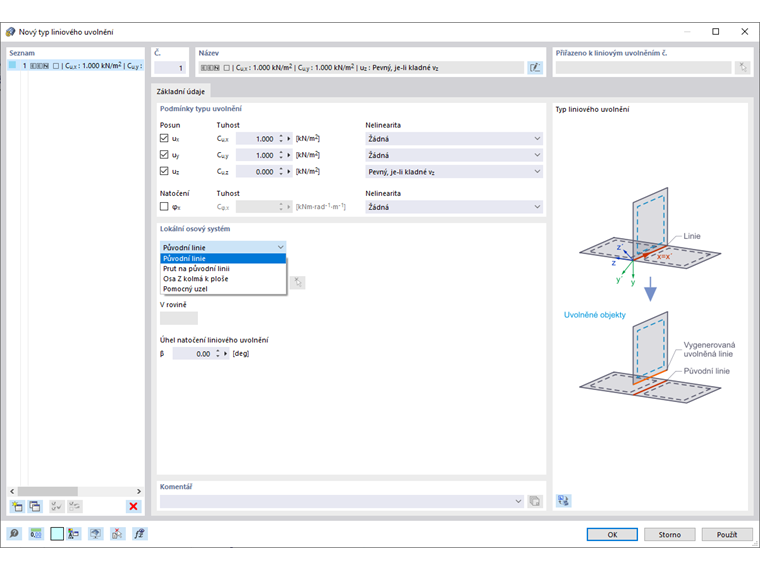Viewport: 760px width, 570px height.
Task: Click the β angle spinner arrows
Action: 218,354
